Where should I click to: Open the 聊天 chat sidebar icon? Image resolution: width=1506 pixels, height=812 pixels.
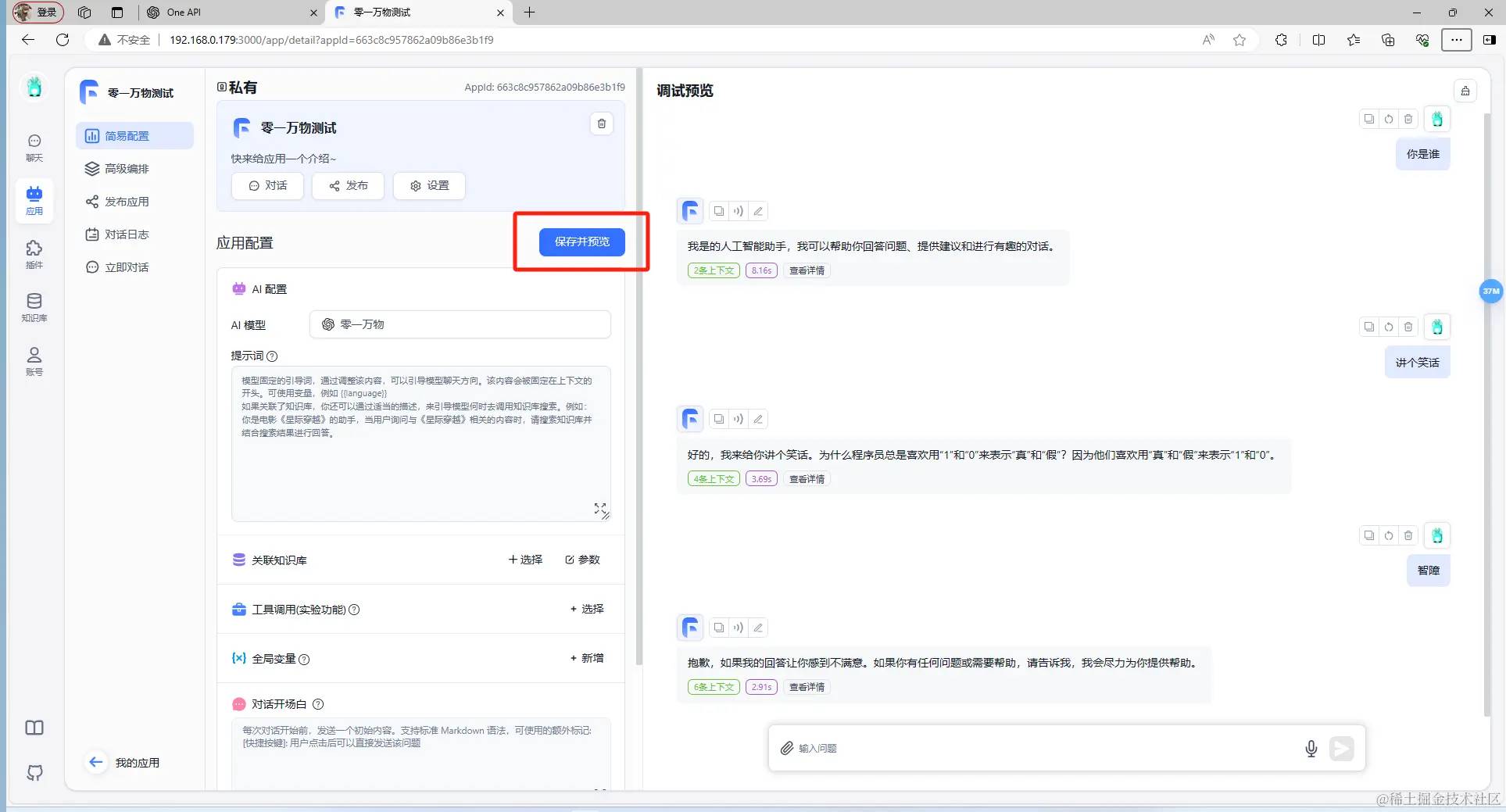(x=34, y=148)
